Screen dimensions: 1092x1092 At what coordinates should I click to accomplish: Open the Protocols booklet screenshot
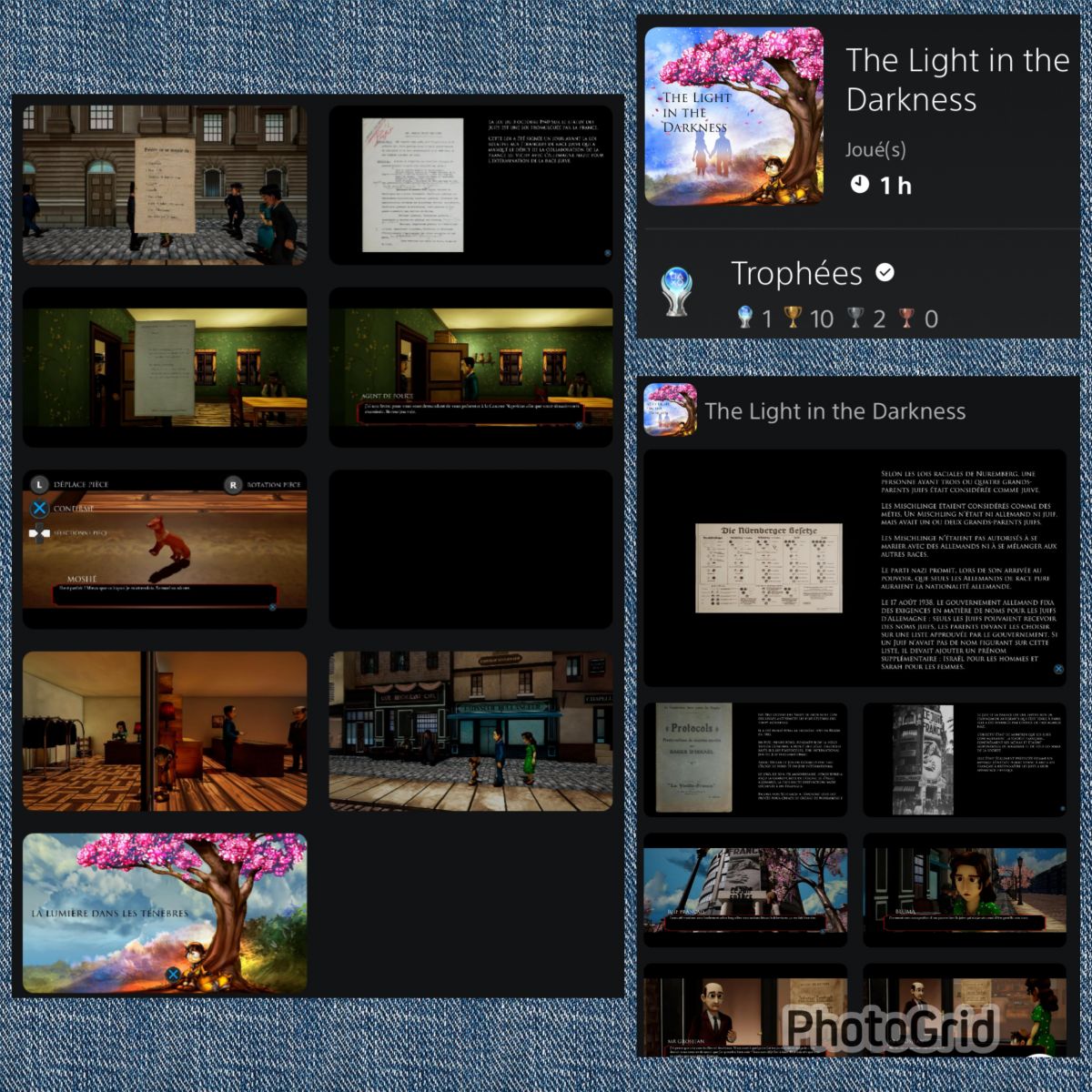click(x=745, y=759)
